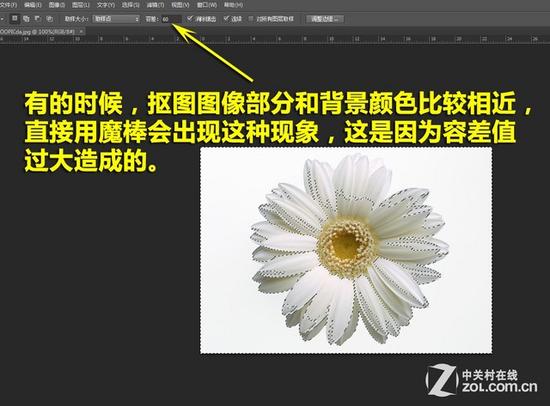Toggle the 连续 contiguous checkbox
The height and width of the screenshot is (406, 550).
(226, 19)
